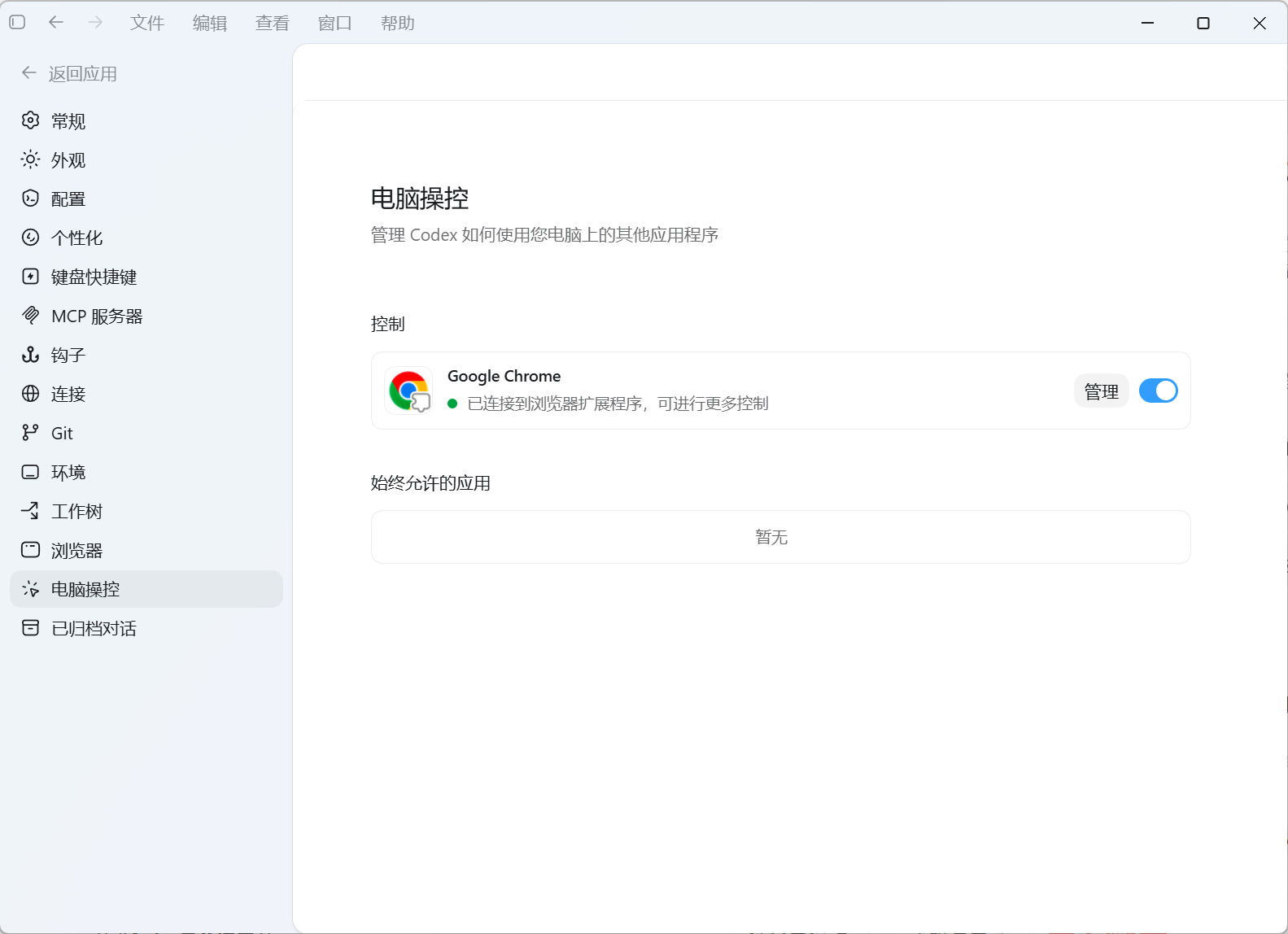This screenshot has width=1288, height=934.
Task: Click the 已连接到浏览器扩展程序 status text
Action: click(x=618, y=404)
